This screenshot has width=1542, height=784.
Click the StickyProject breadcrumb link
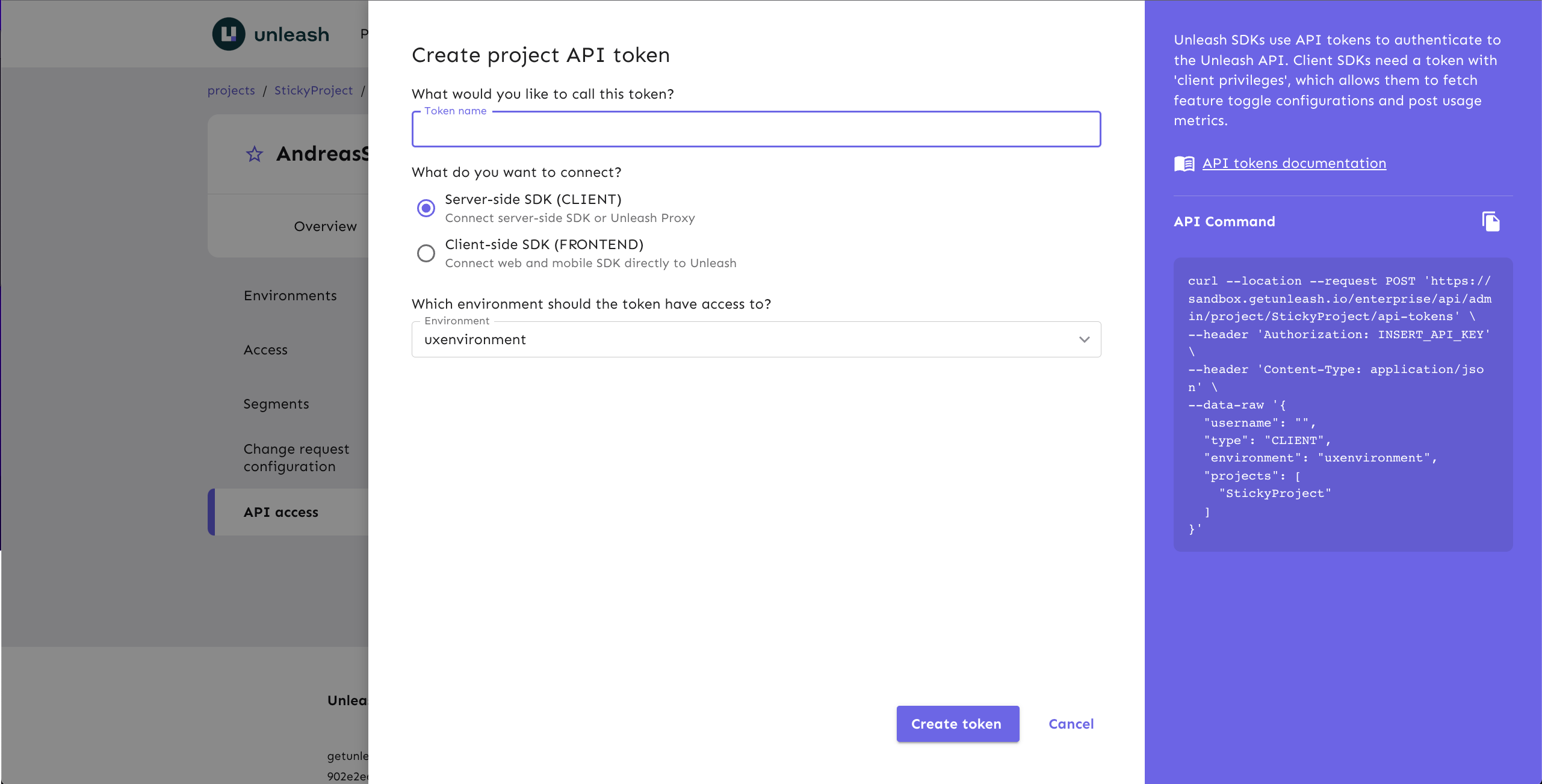tap(313, 90)
